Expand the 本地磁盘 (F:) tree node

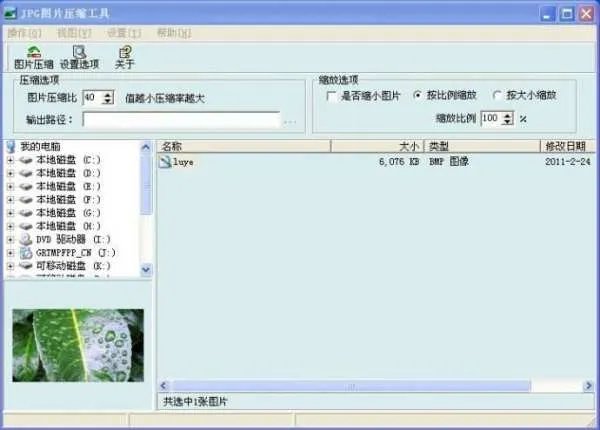coord(10,200)
